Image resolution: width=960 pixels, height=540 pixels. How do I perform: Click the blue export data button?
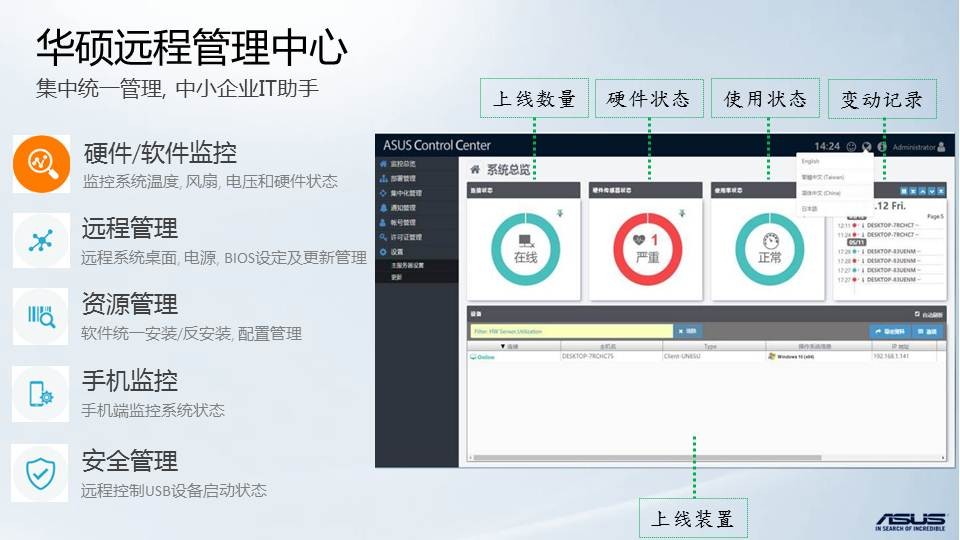[x=890, y=331]
